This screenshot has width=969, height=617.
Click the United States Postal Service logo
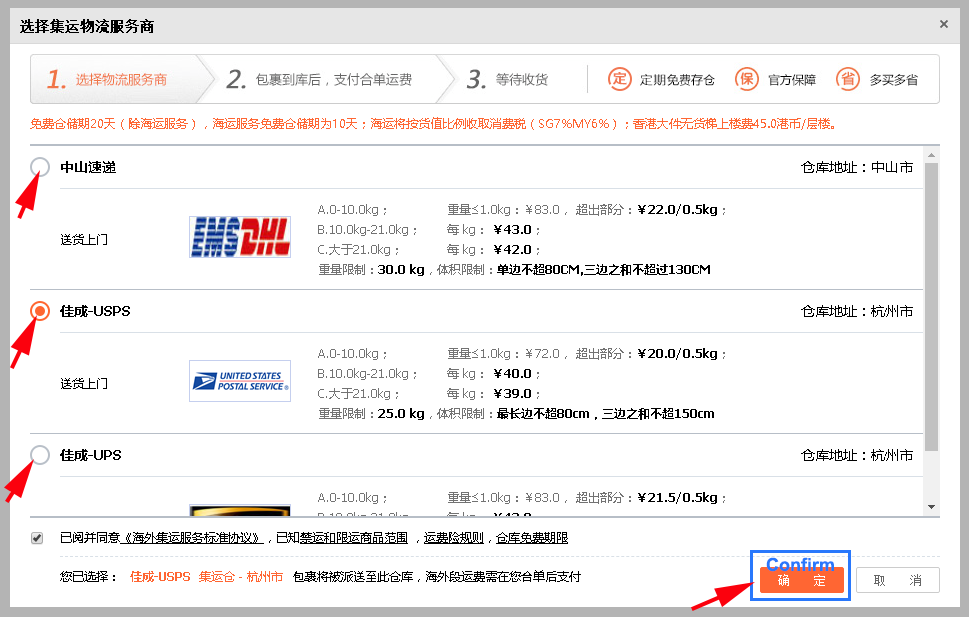(x=240, y=381)
